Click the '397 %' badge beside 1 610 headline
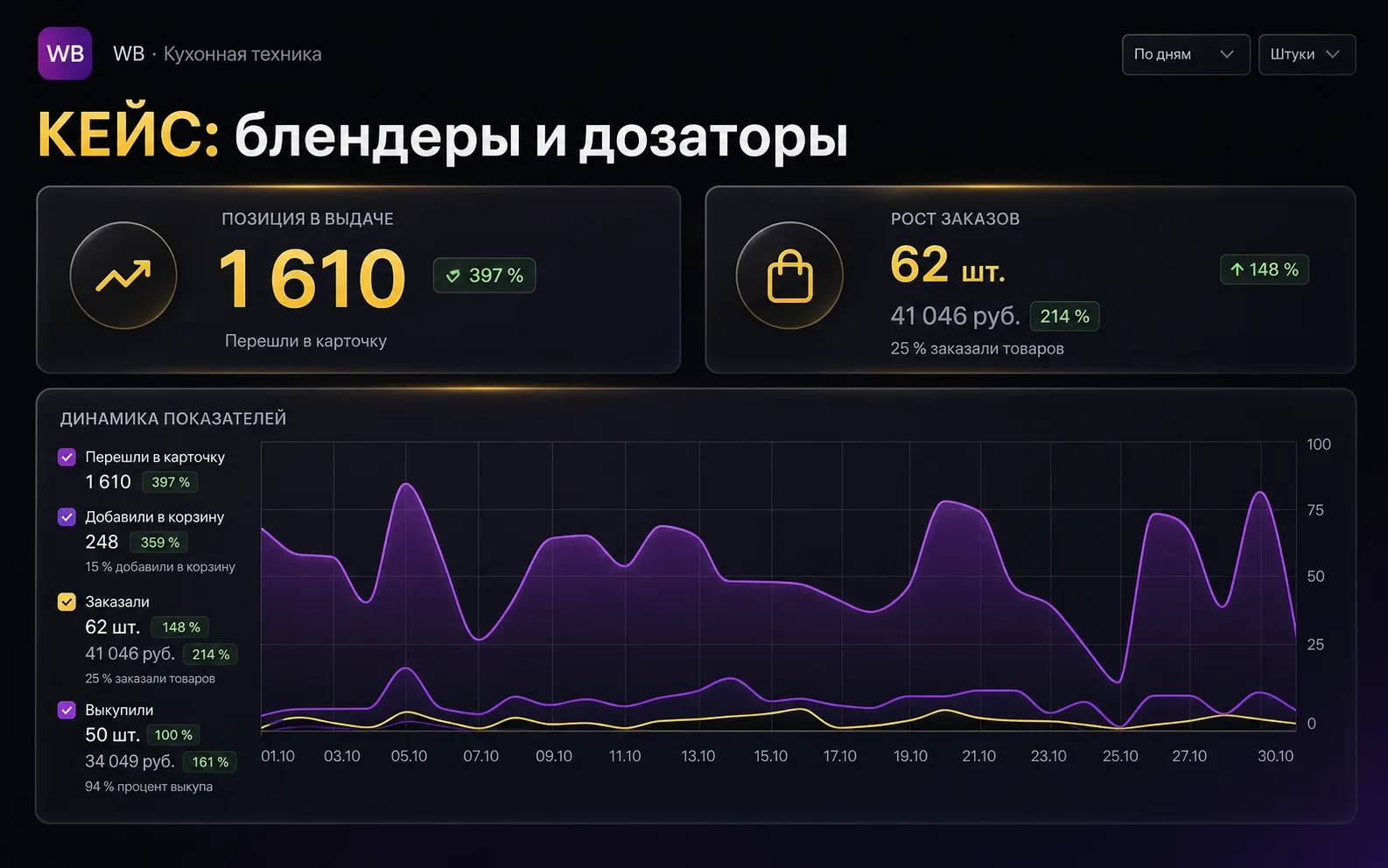 click(x=484, y=276)
